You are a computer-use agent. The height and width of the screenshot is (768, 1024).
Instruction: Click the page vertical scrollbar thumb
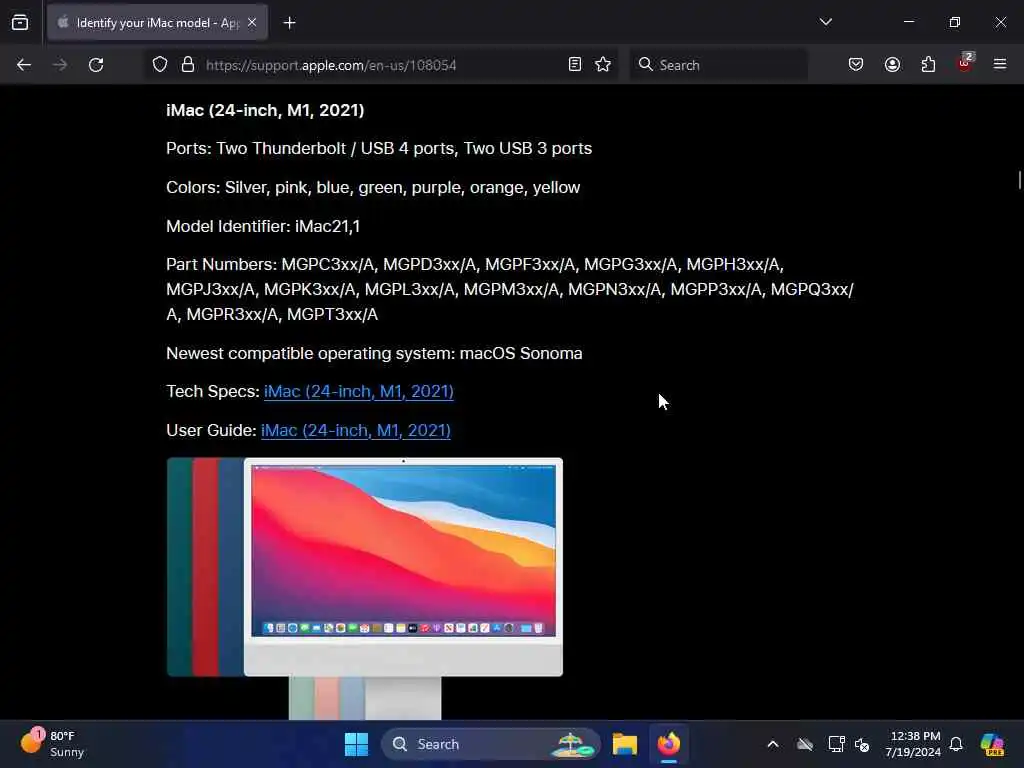1019,180
